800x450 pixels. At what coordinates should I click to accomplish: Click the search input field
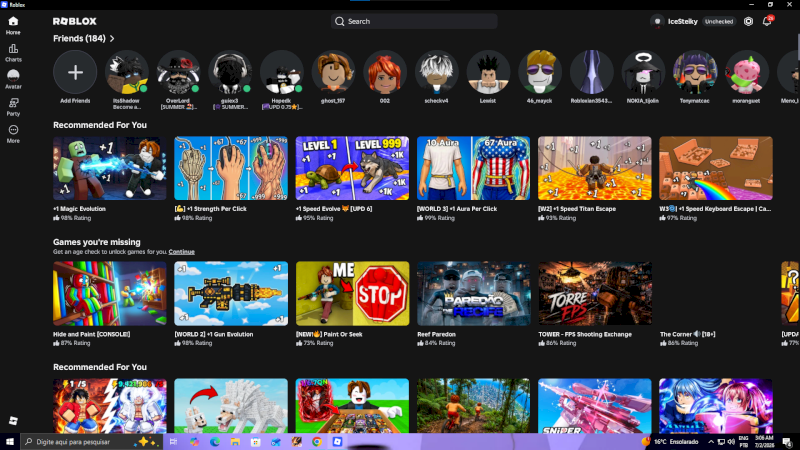[414, 21]
